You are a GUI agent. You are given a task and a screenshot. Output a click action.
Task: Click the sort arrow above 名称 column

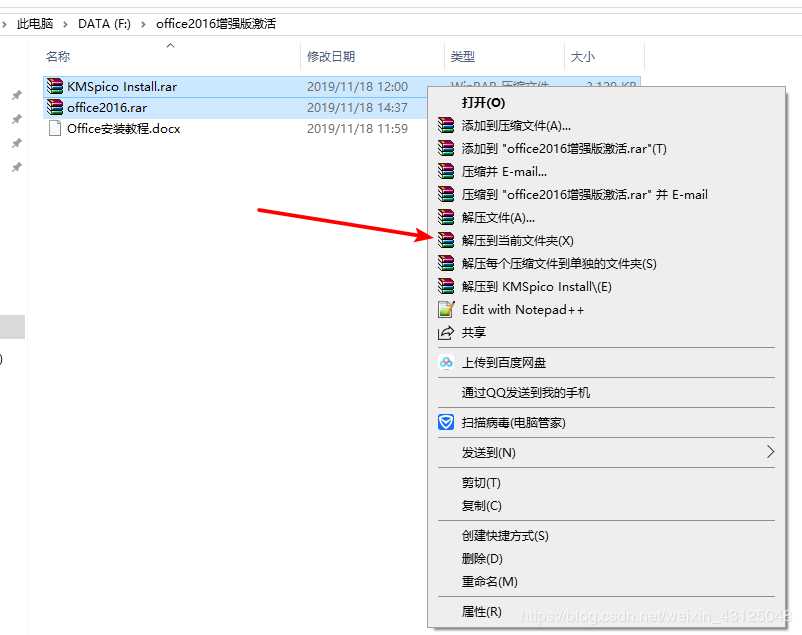pyautogui.click(x=170, y=46)
